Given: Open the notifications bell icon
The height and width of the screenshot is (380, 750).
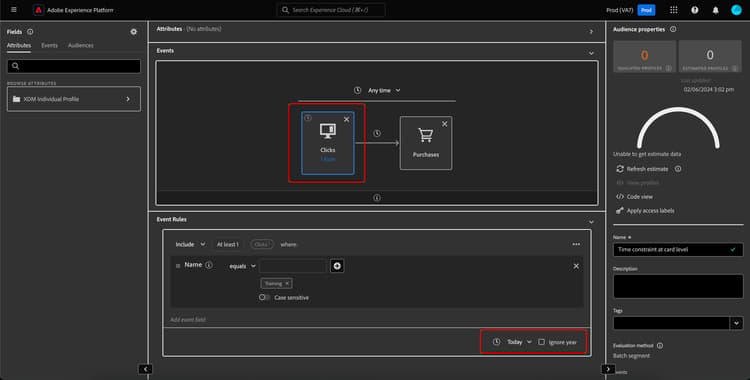Looking at the screenshot, I should click(x=716, y=10).
